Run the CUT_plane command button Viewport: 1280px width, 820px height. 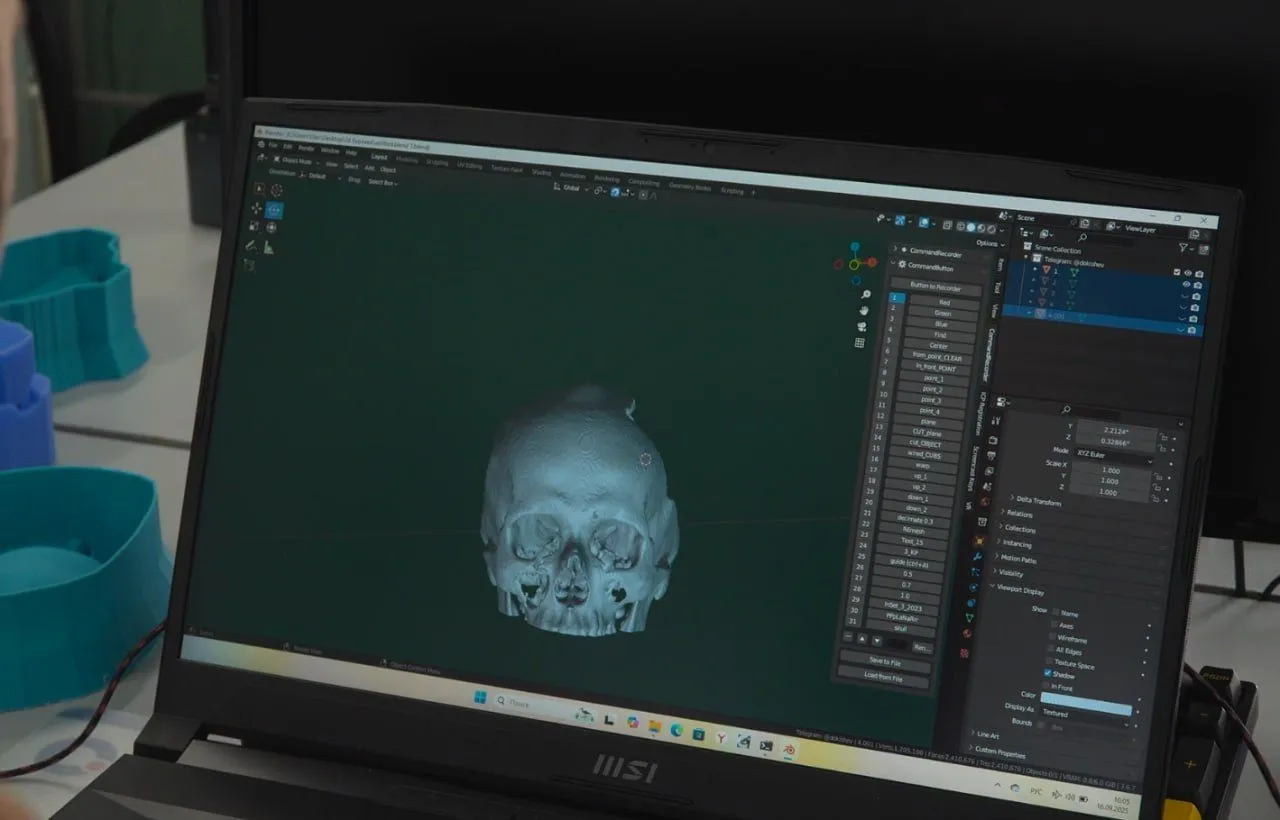pos(926,433)
